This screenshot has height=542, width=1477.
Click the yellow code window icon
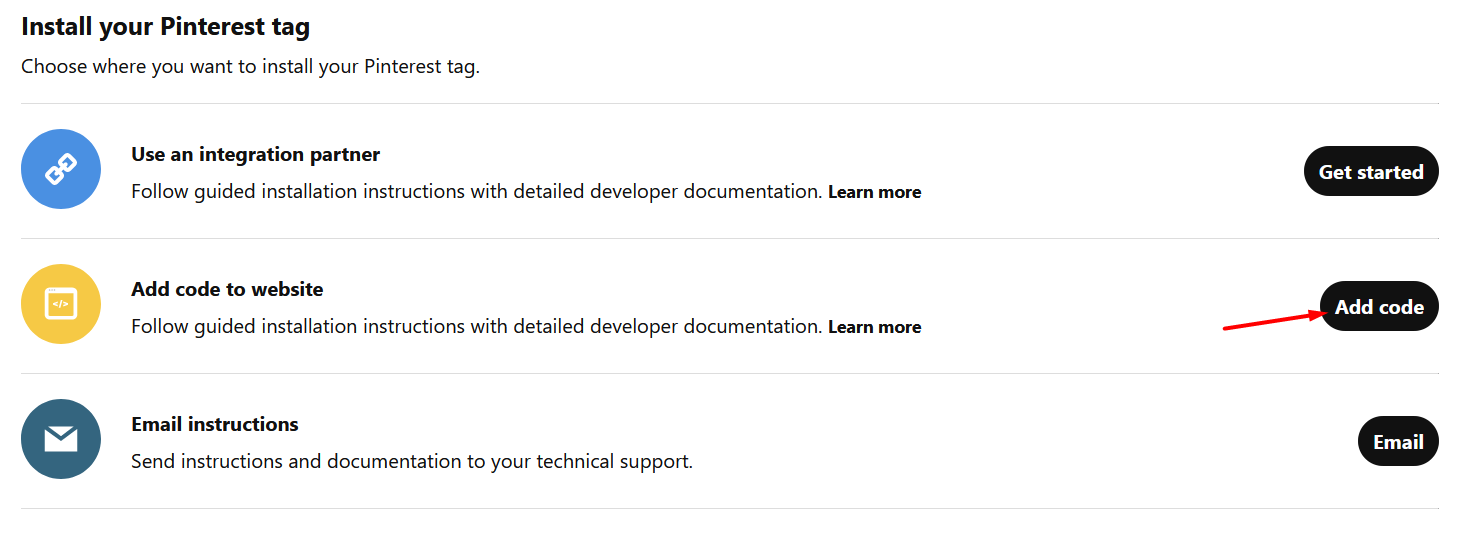point(61,304)
